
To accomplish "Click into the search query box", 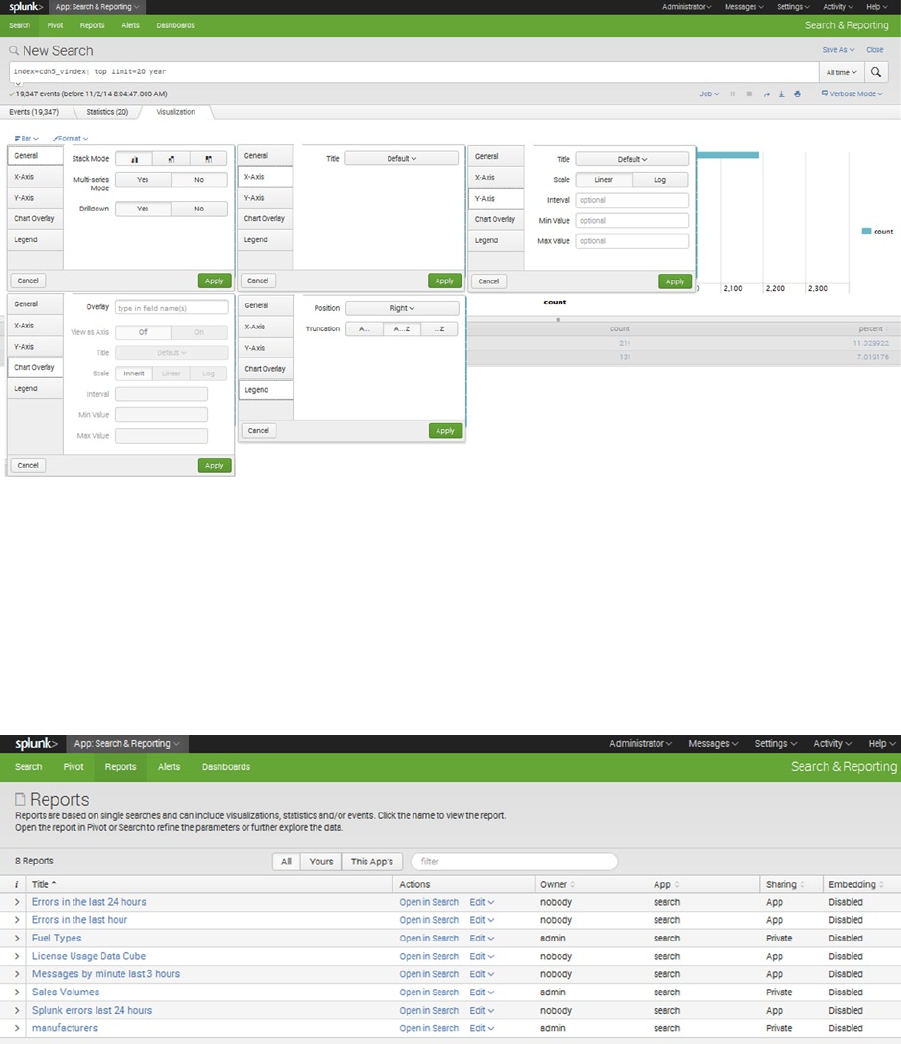I will (414, 72).
